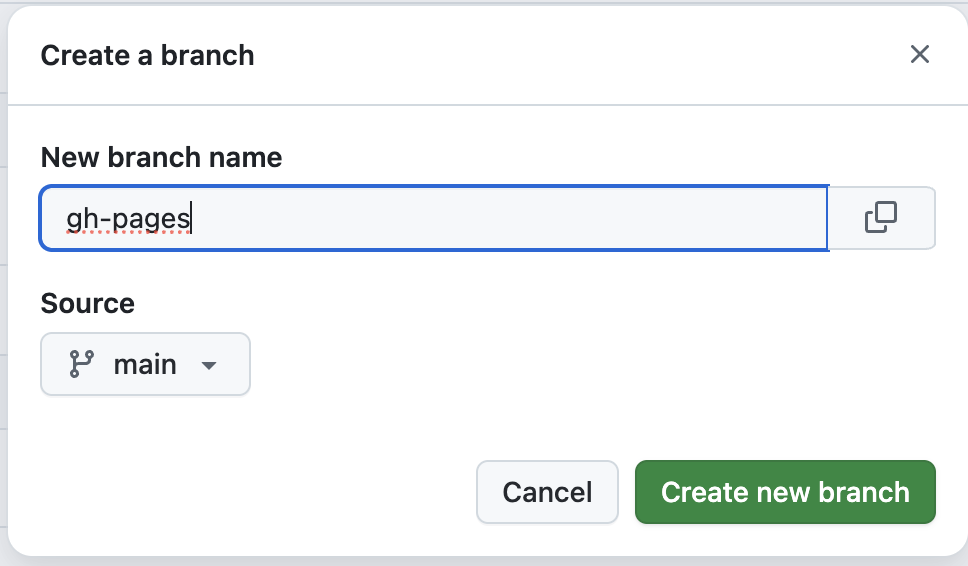The width and height of the screenshot is (968, 566).
Task: Select the main source branch dropdown
Action: (145, 364)
